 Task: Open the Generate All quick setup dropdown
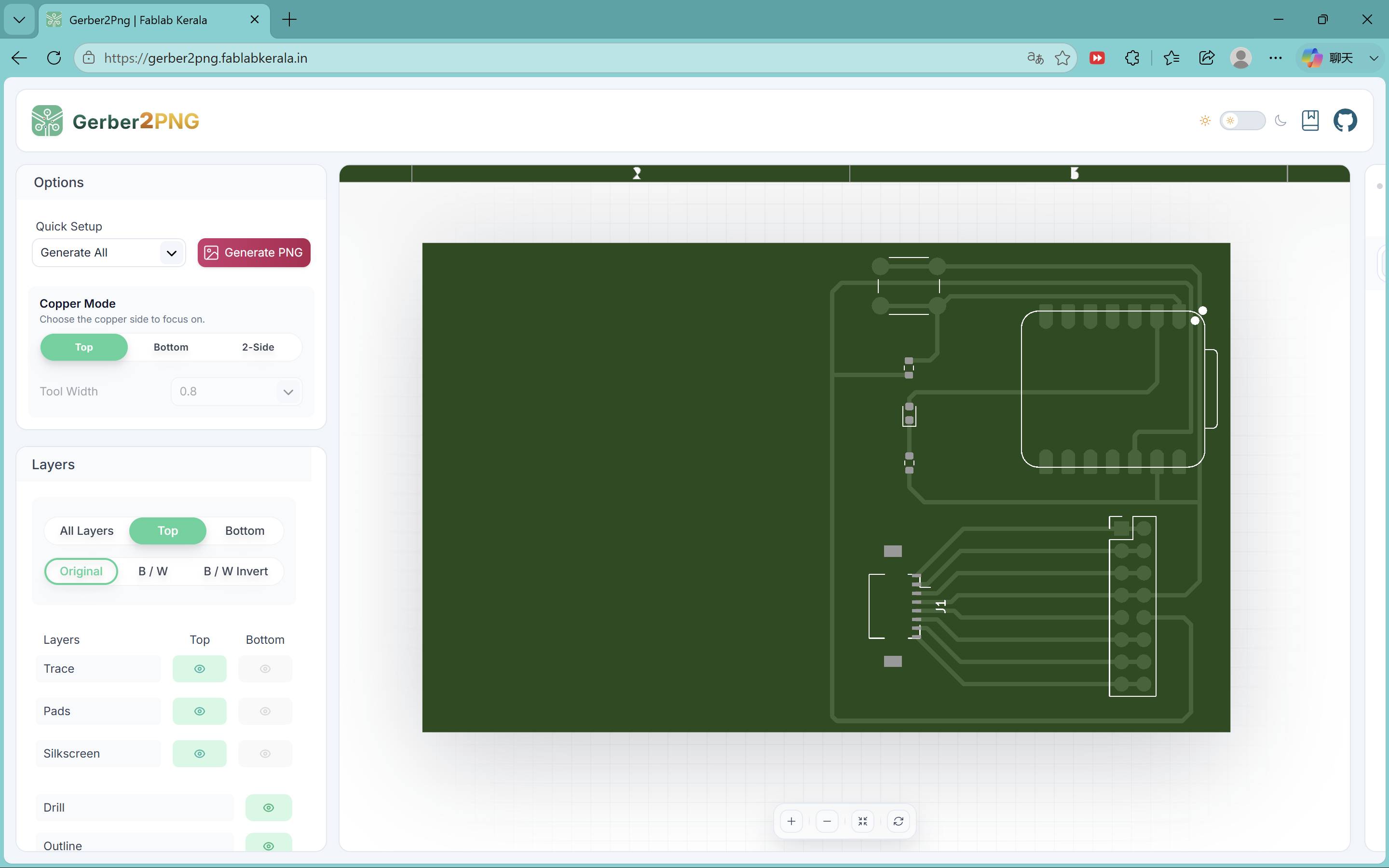click(x=109, y=253)
